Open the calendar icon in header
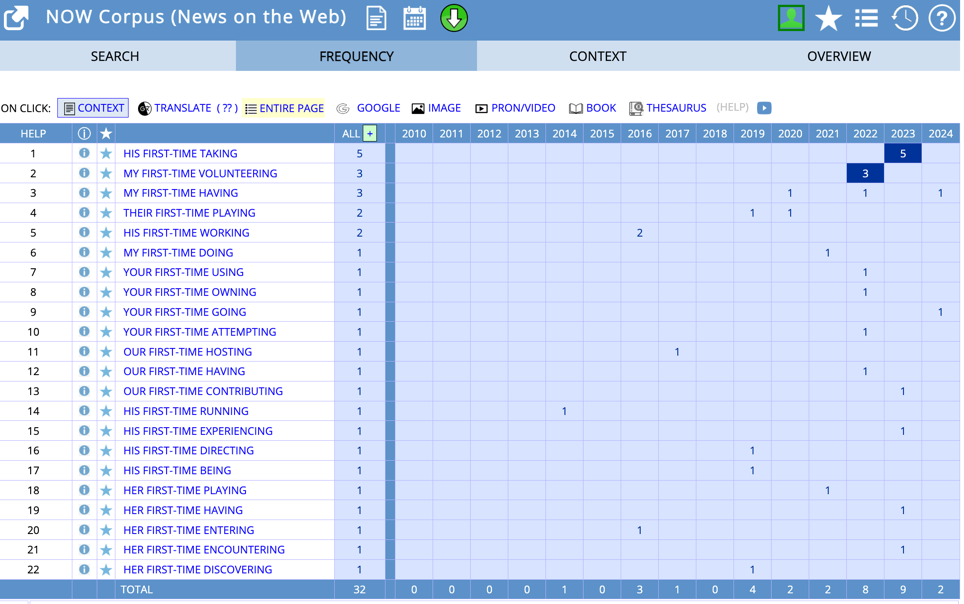The width and height of the screenshot is (964, 604). click(x=414, y=18)
